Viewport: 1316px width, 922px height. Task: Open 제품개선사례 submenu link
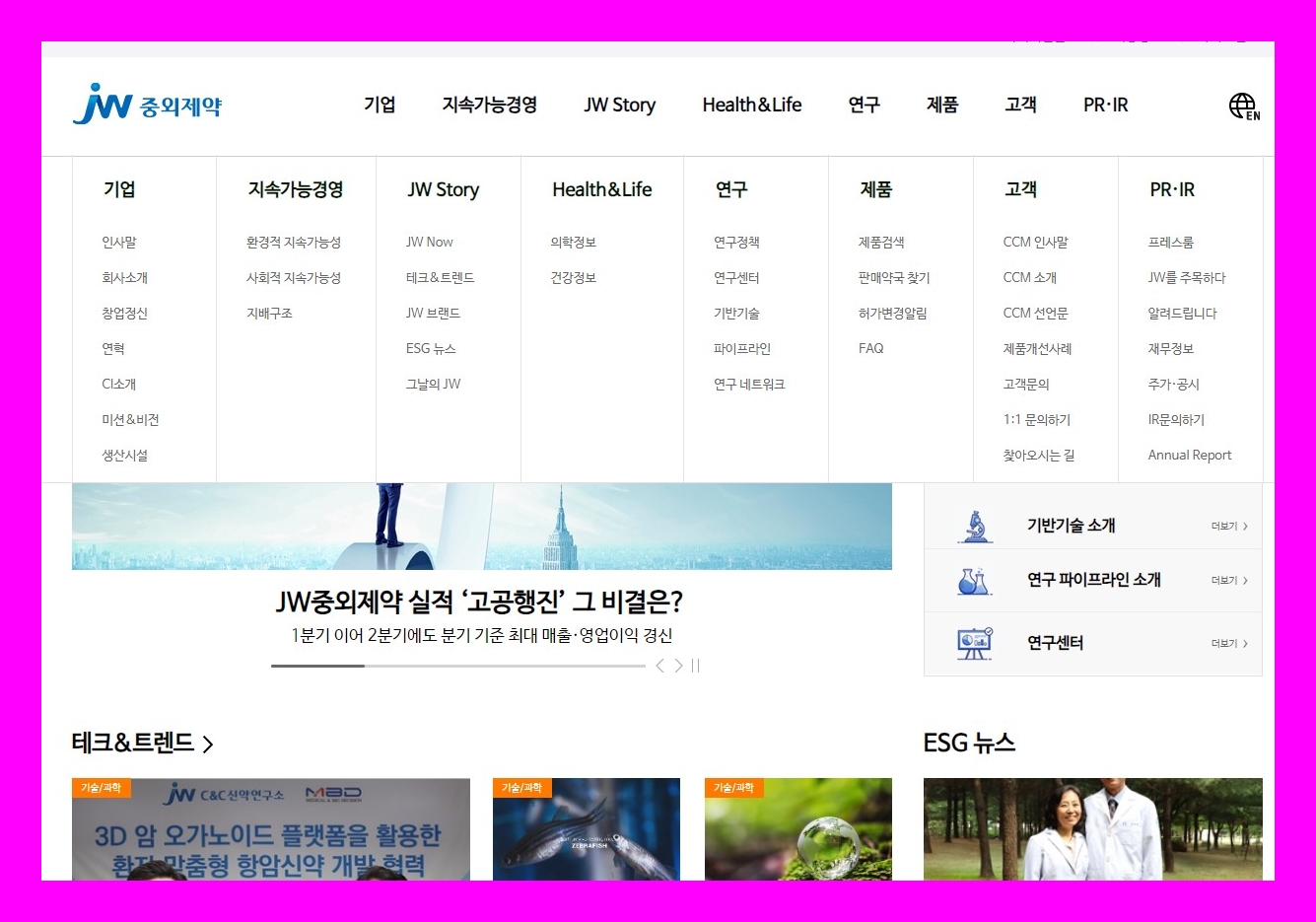tap(1038, 349)
